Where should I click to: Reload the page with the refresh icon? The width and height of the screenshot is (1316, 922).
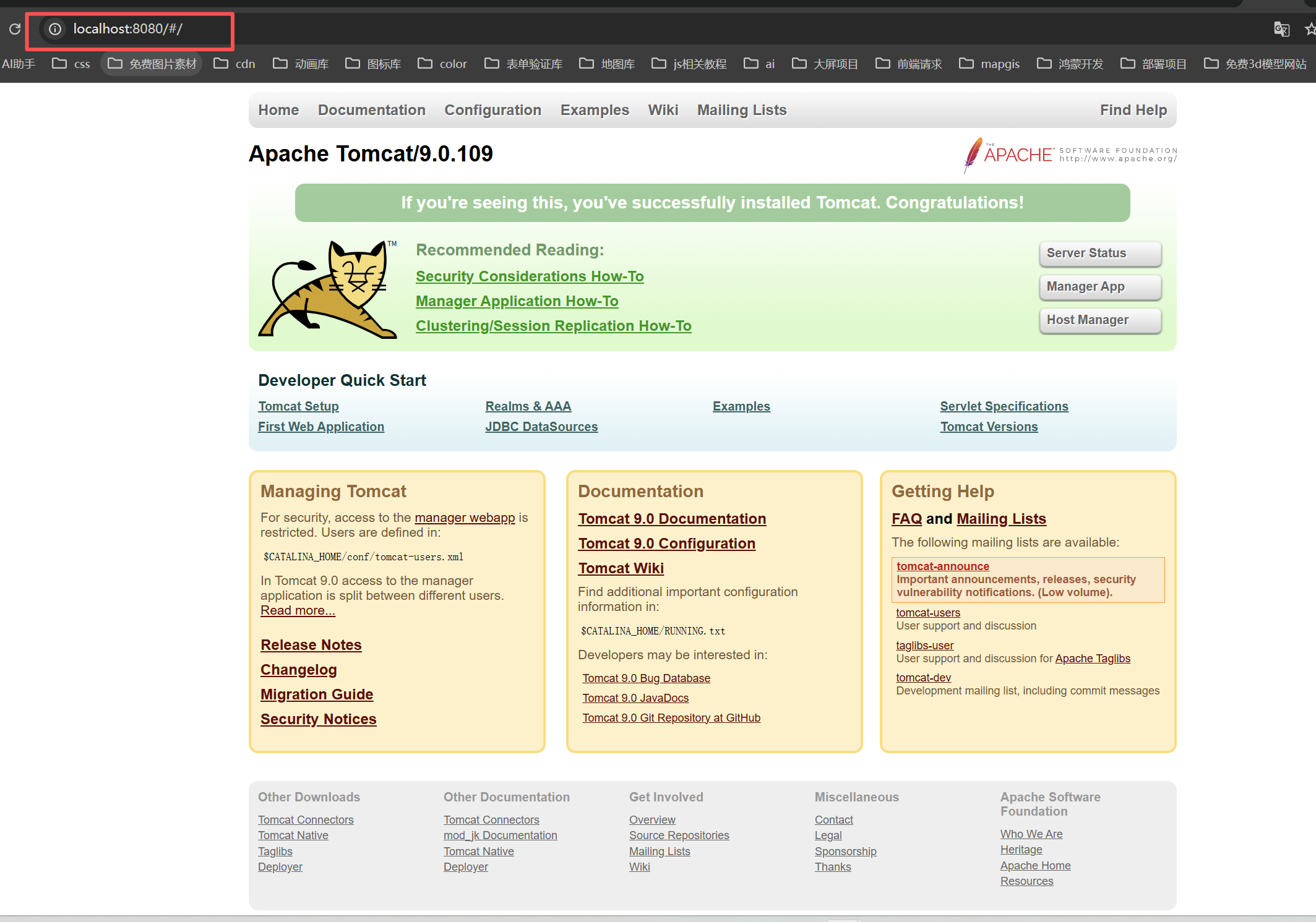(x=15, y=29)
